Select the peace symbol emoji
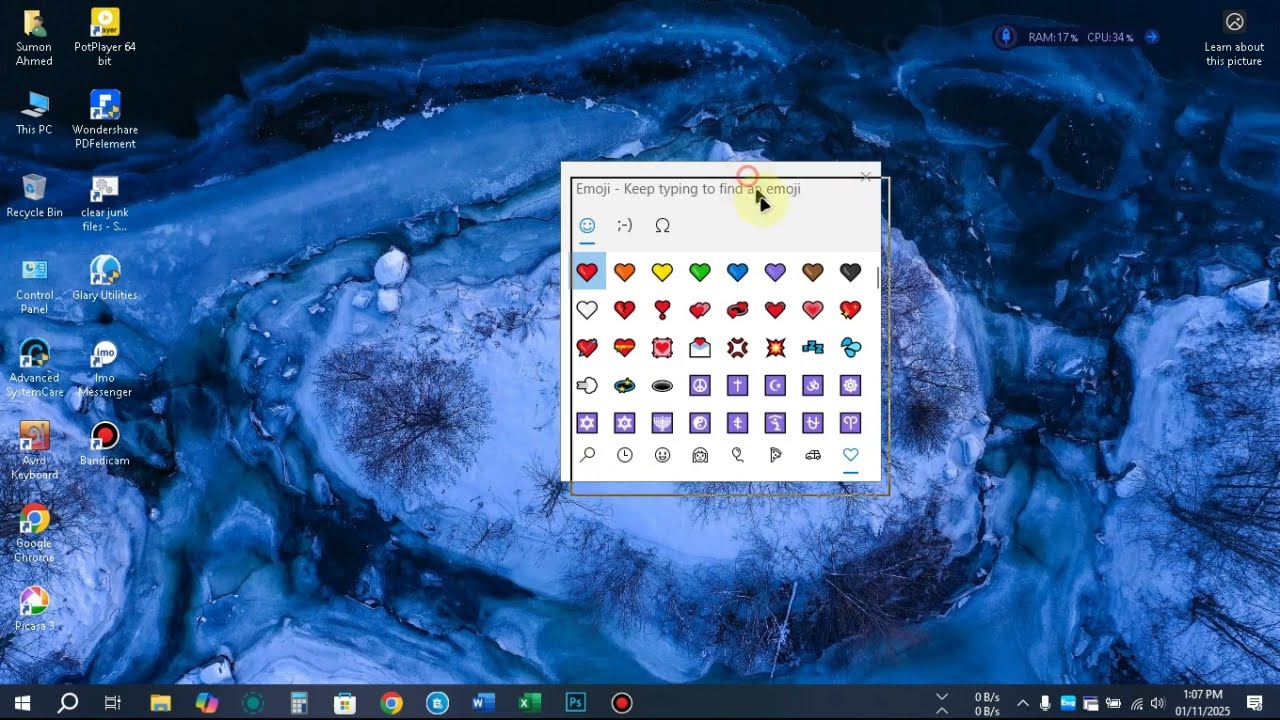 (700, 386)
